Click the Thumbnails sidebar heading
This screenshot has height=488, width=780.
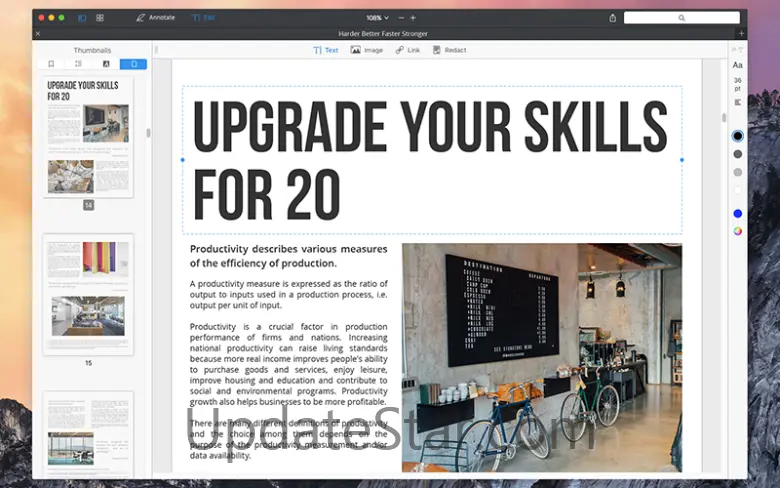click(92, 50)
